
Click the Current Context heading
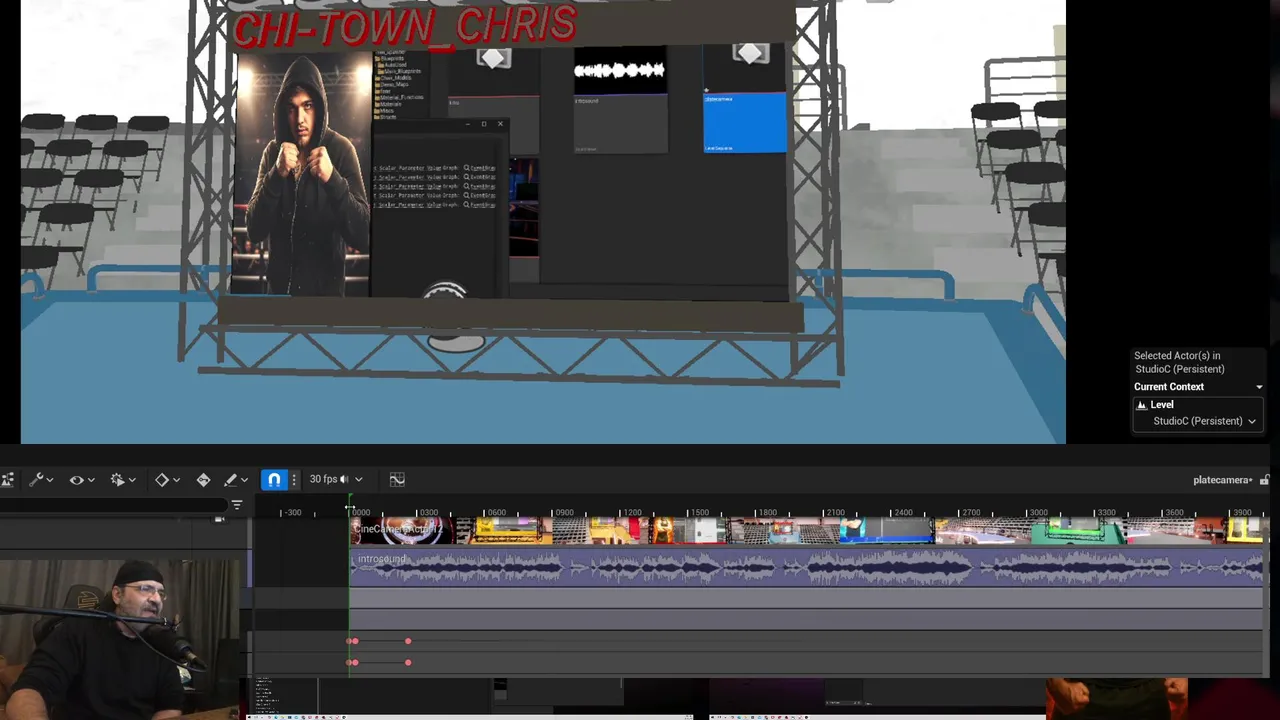click(x=1168, y=387)
